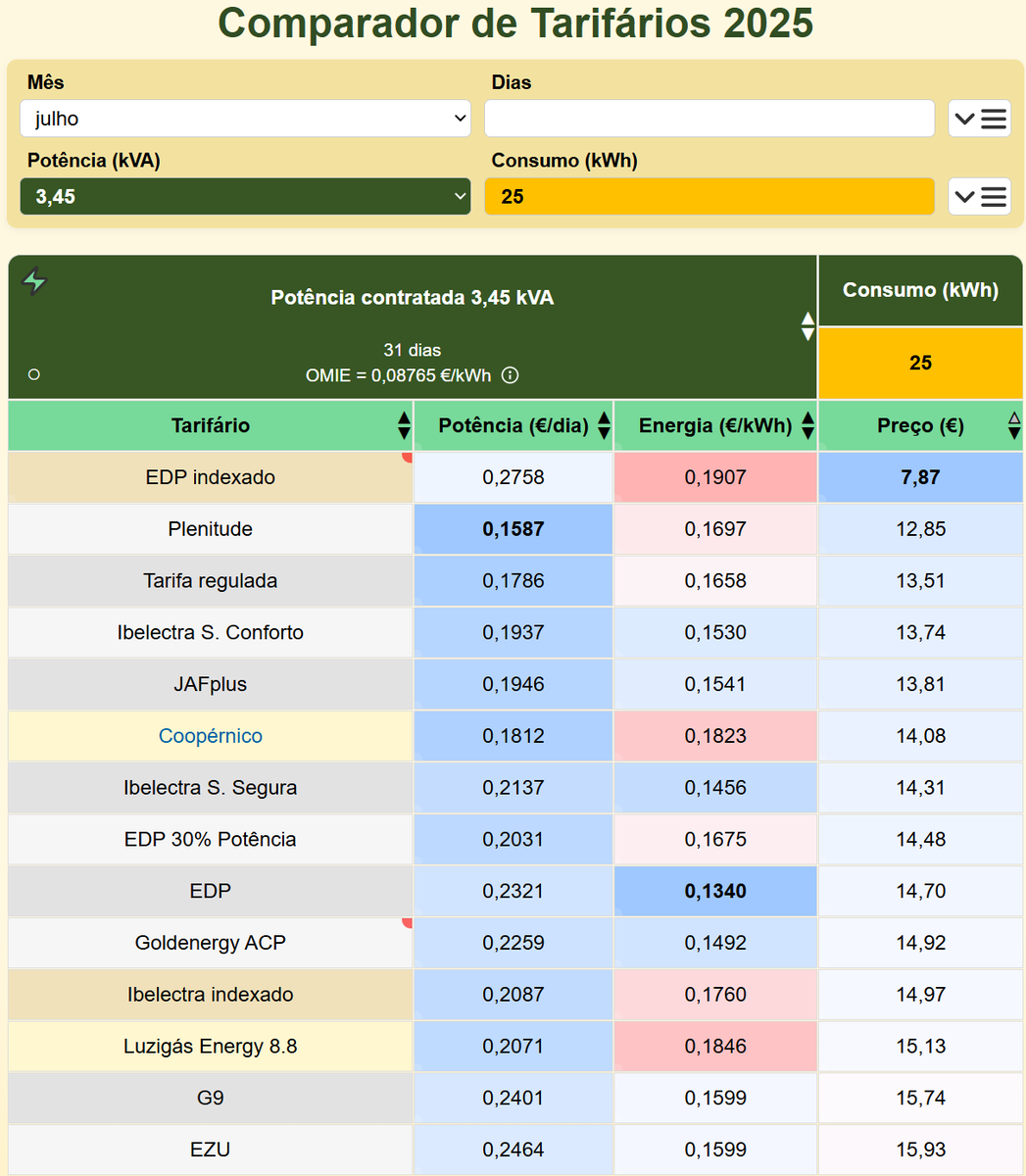Click red corner marker on EDP indexado
Image resolution: width=1026 pixels, height=1176 pixels.
pos(408,457)
